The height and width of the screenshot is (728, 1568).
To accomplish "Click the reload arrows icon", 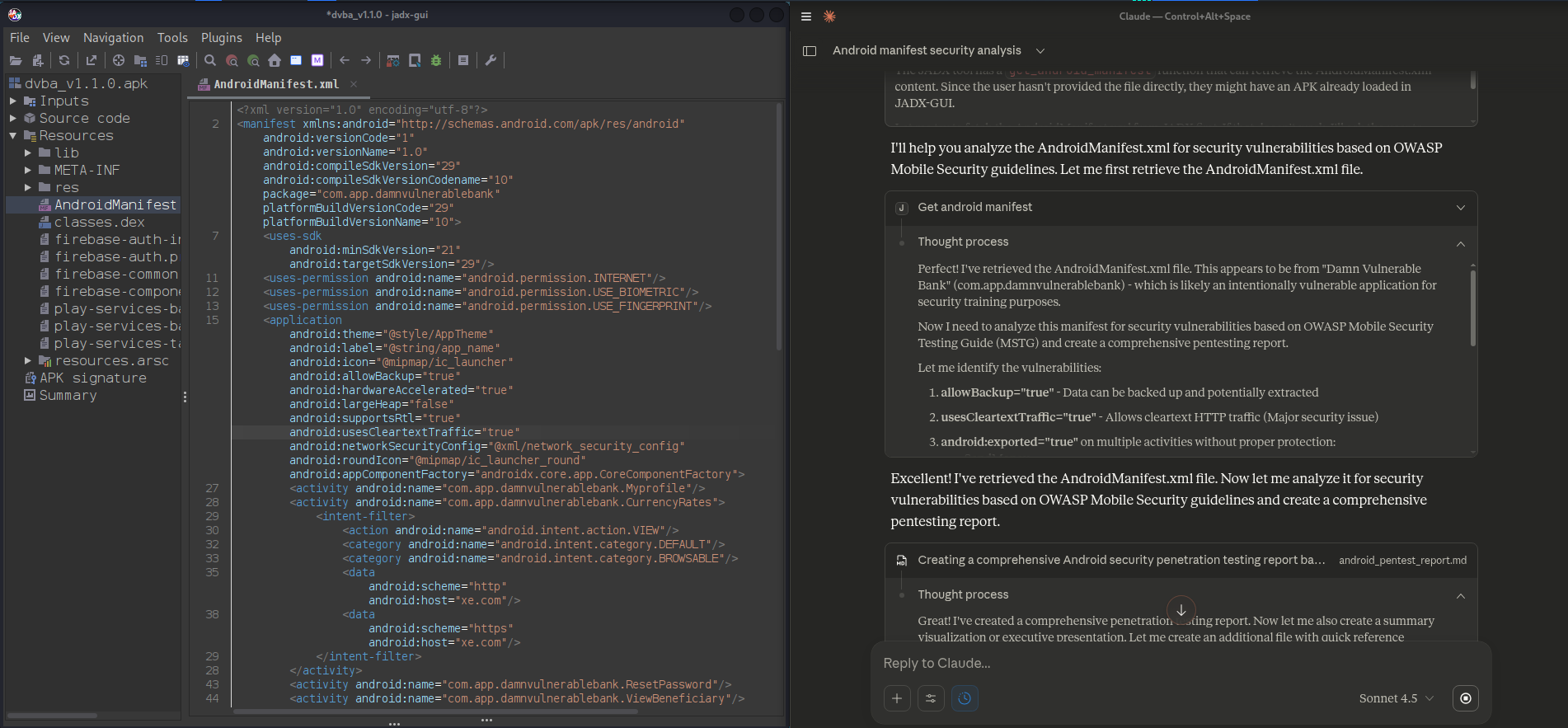I will point(63,60).
